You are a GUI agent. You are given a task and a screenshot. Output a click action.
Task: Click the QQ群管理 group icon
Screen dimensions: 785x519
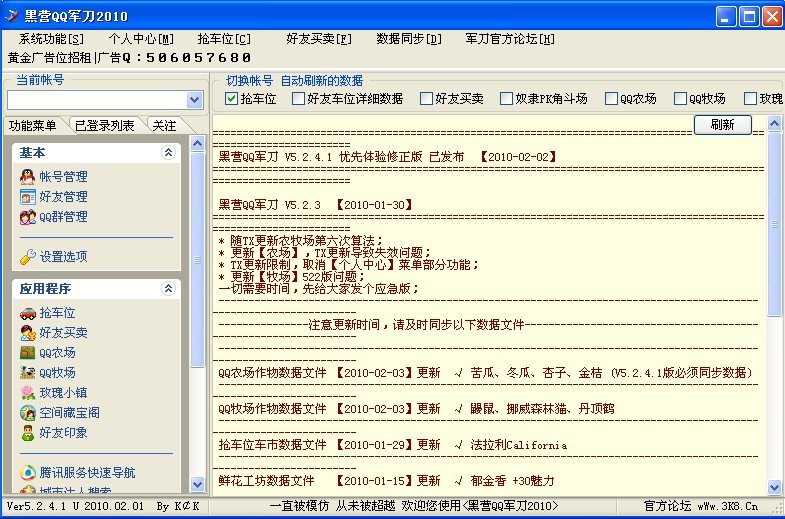[28, 217]
